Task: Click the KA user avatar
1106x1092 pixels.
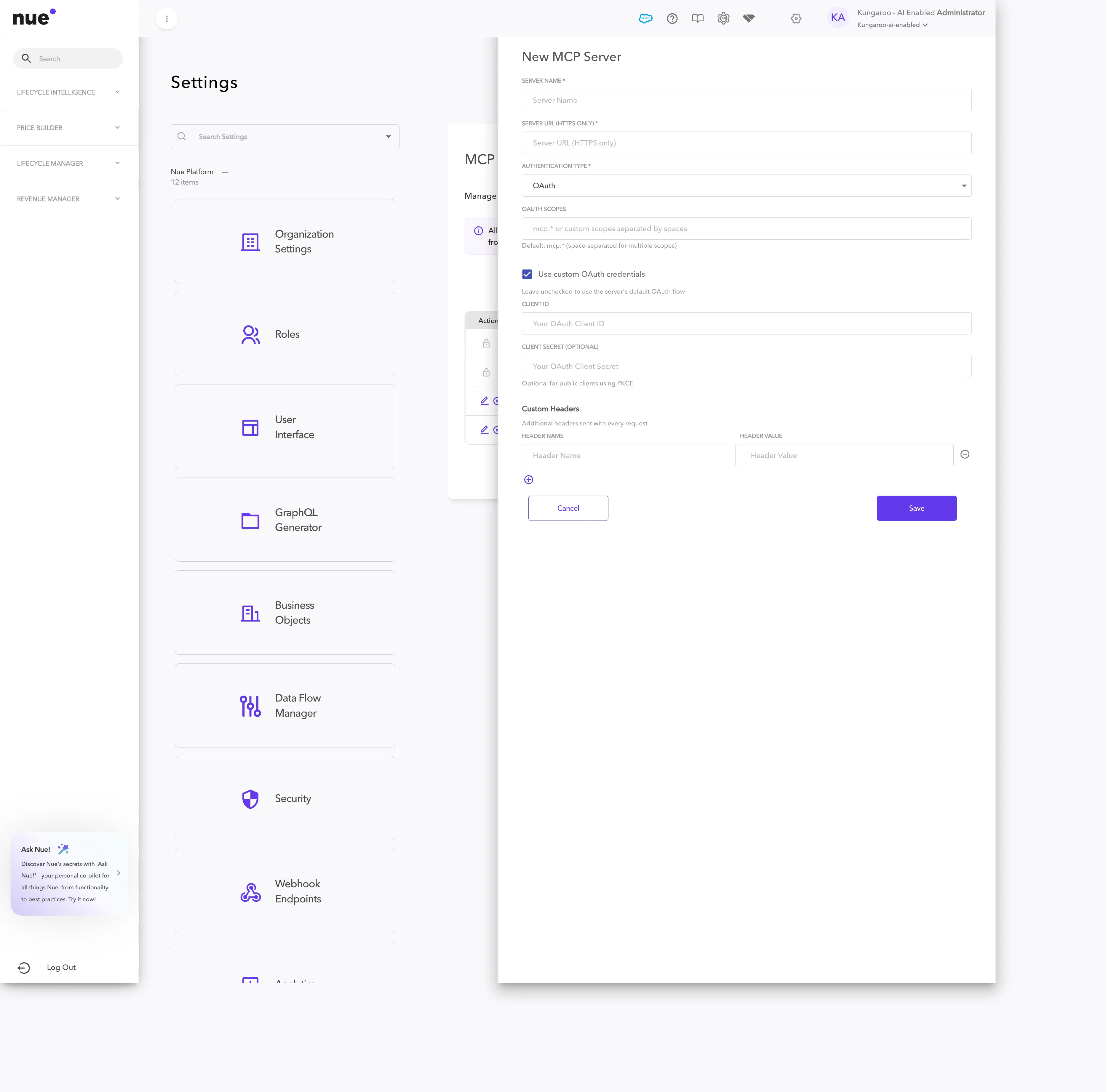Action: click(838, 18)
